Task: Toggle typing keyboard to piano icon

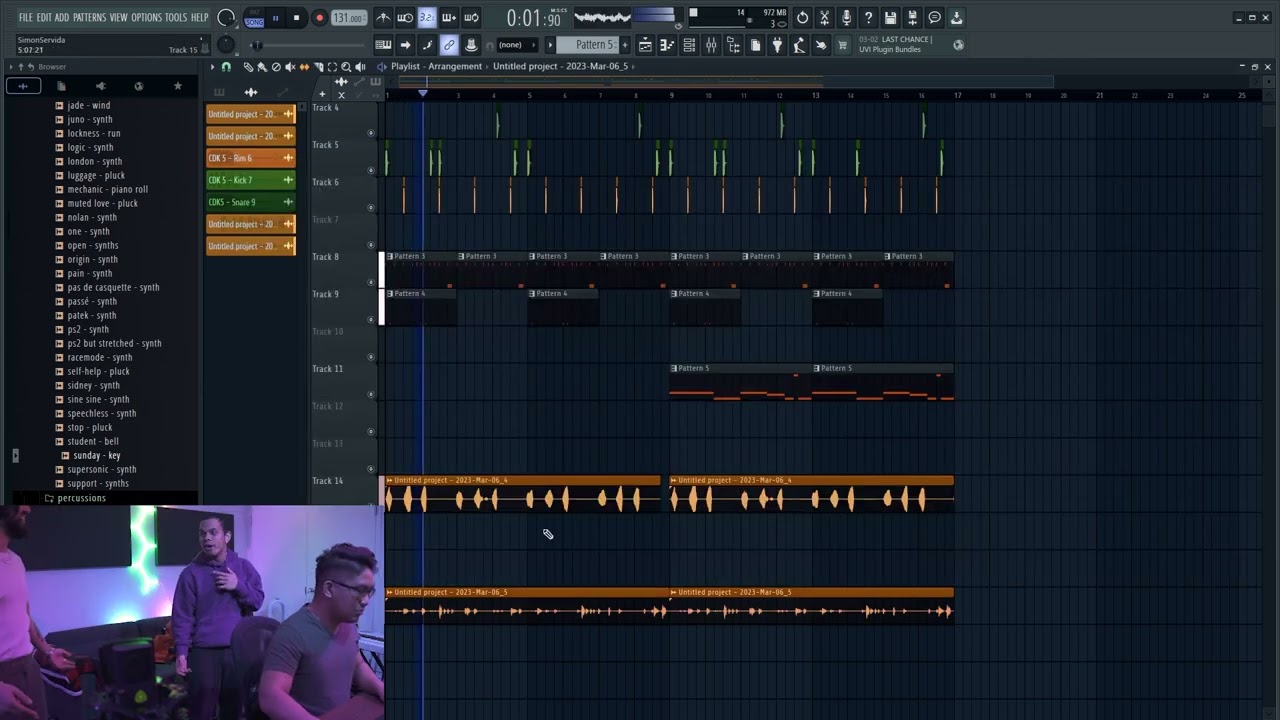Action: tap(383, 45)
